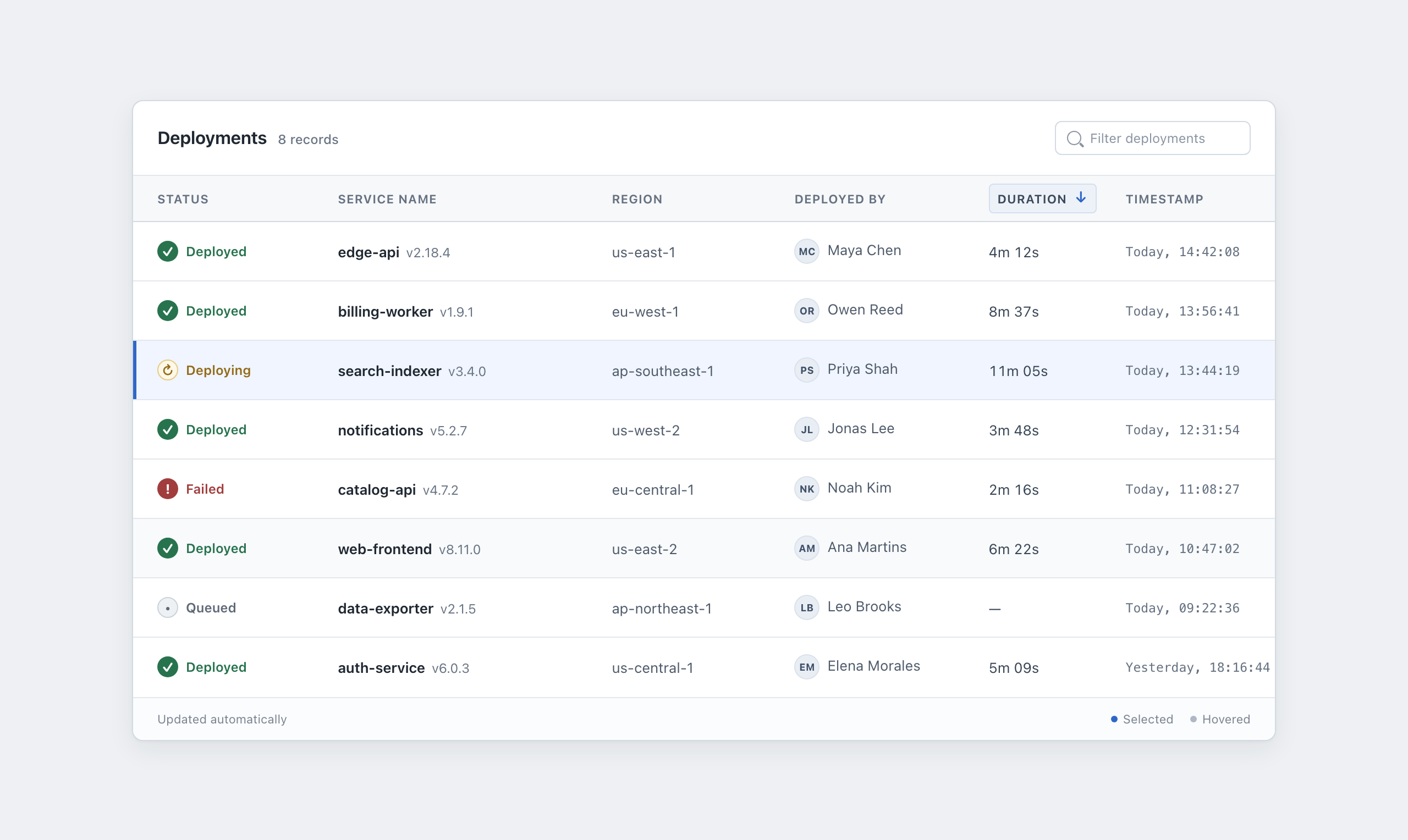This screenshot has height=840, width=1408.
Task: Sort by the Service Name column header
Action: point(387,199)
